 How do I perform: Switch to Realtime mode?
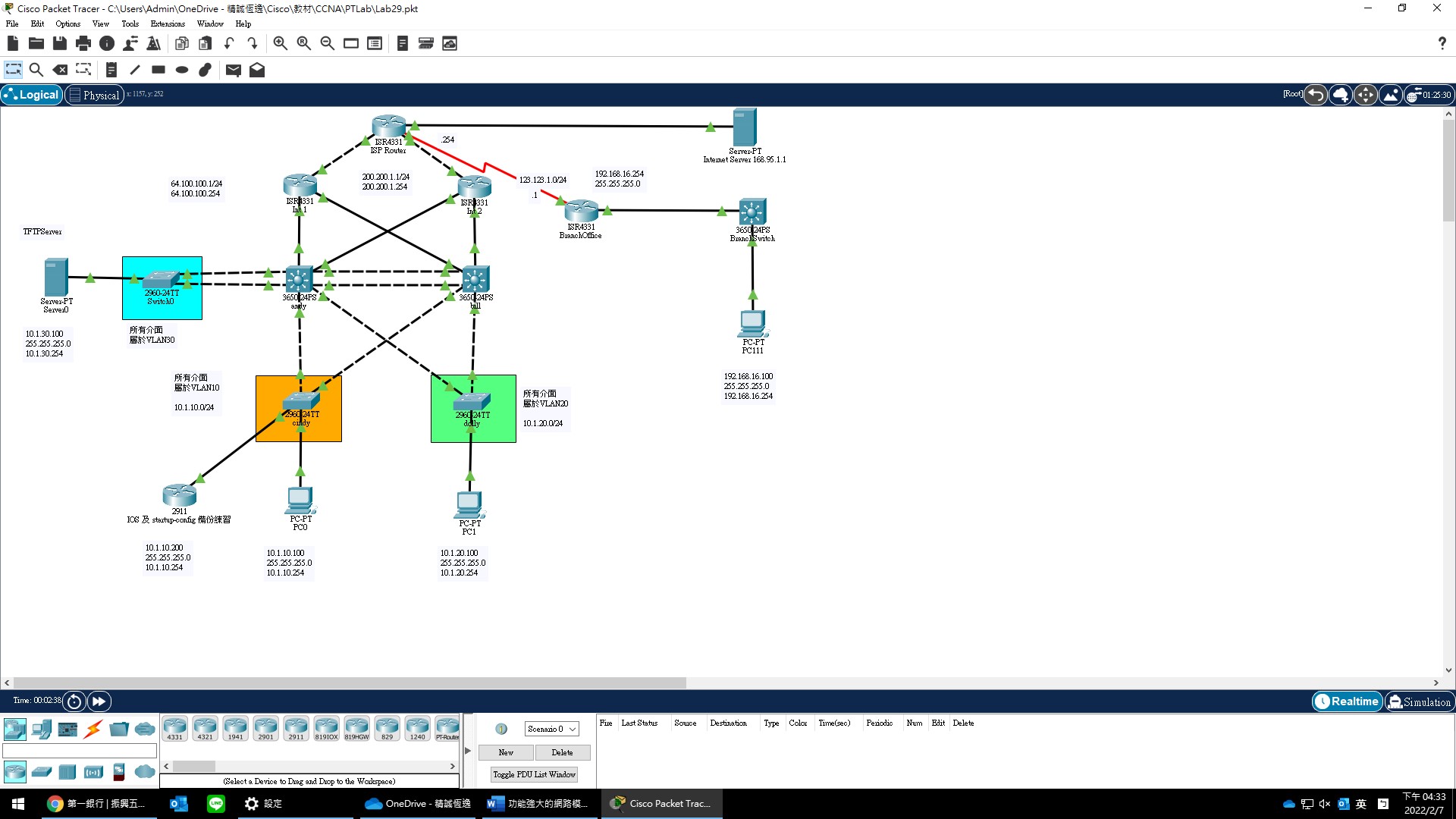(x=1347, y=701)
